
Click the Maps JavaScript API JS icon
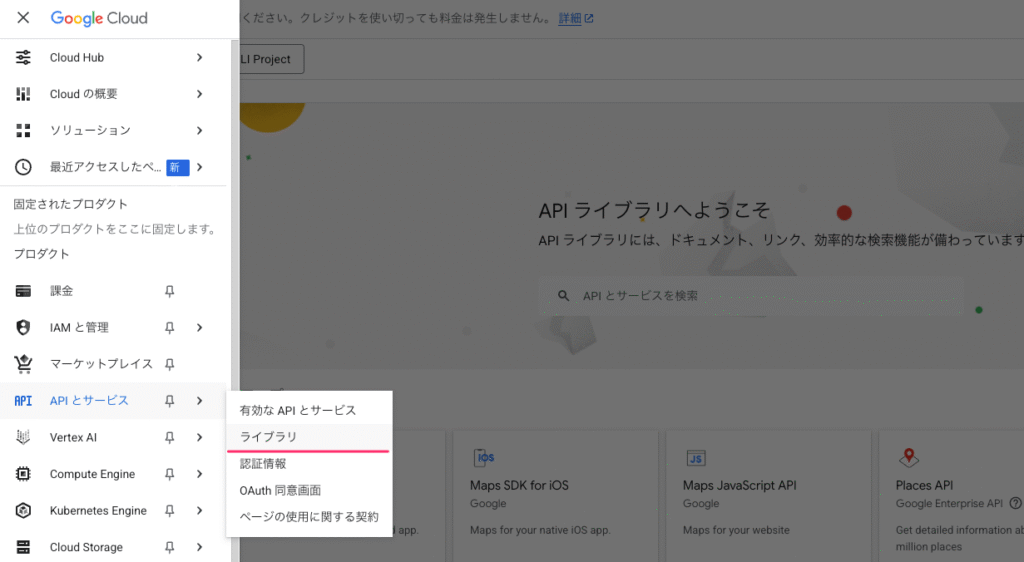coord(696,458)
